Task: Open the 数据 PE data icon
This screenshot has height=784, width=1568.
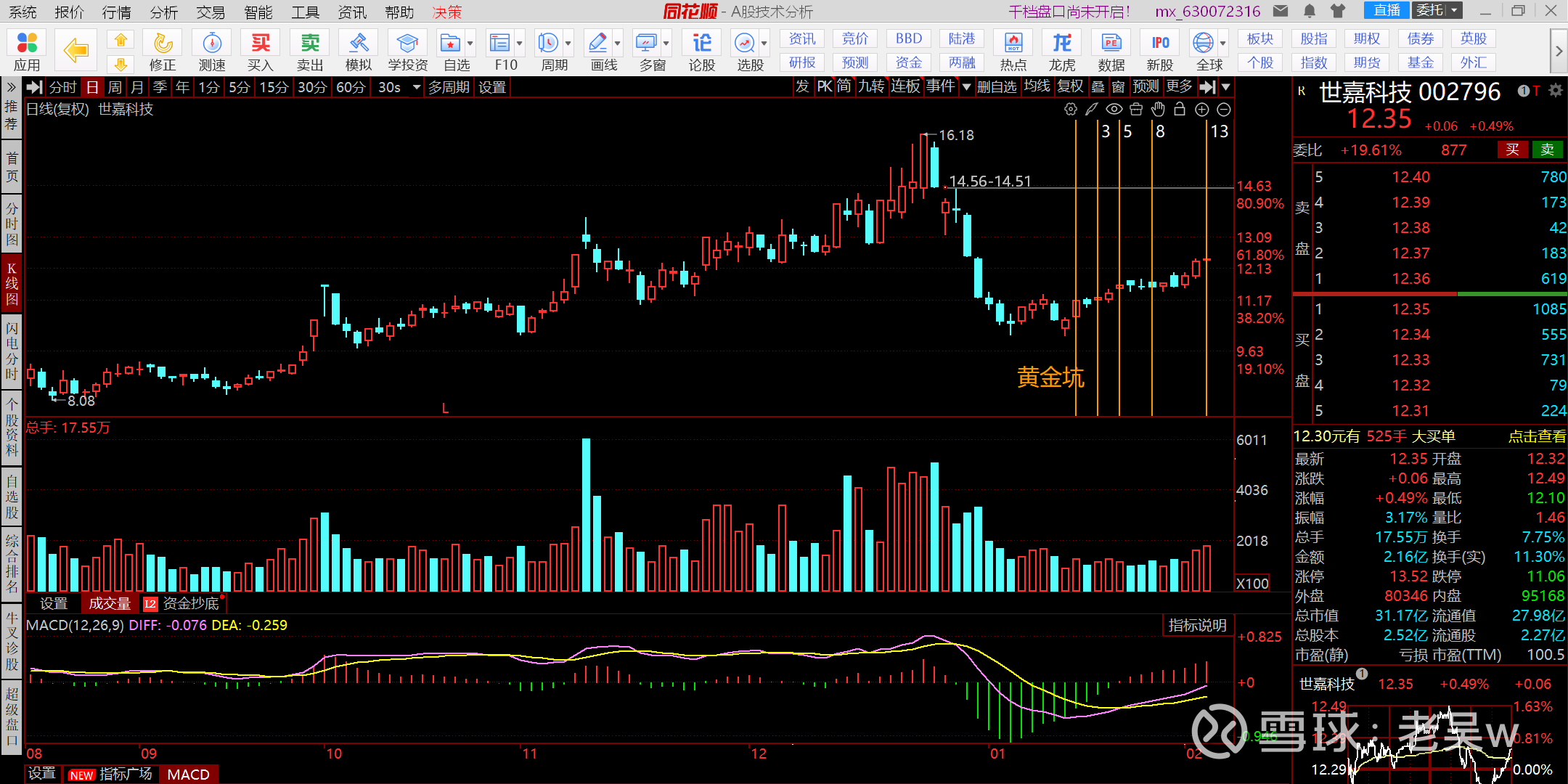Action: (1111, 50)
